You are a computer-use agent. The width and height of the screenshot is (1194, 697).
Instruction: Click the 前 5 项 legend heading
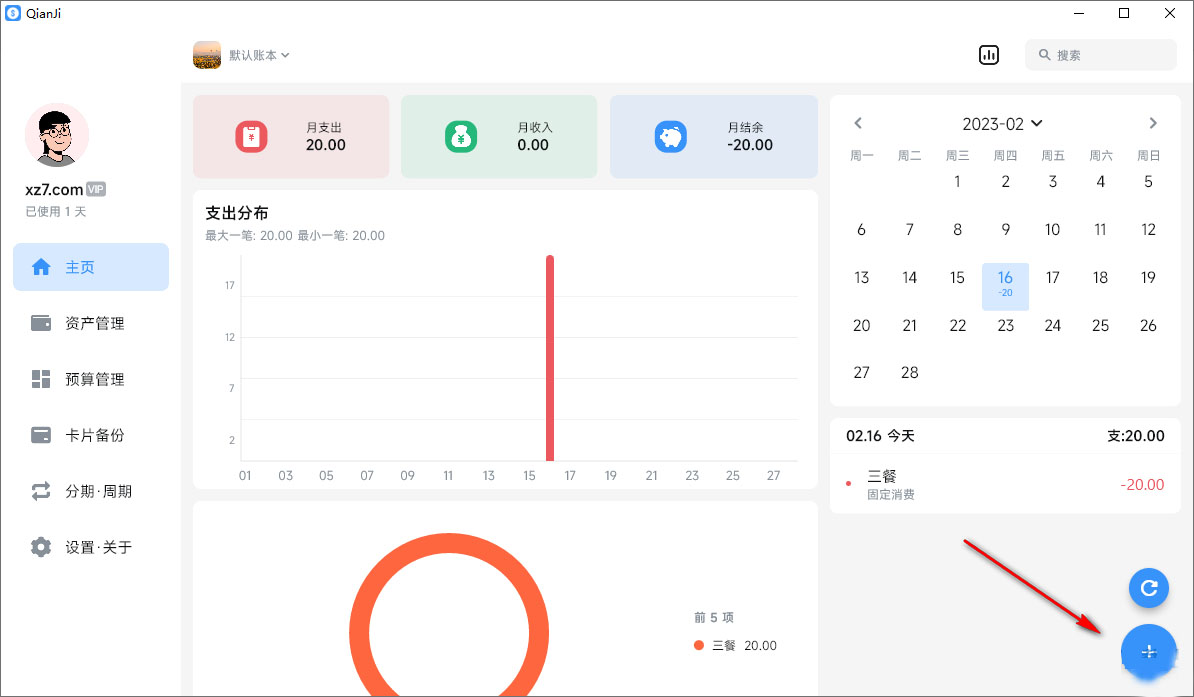[x=714, y=617]
